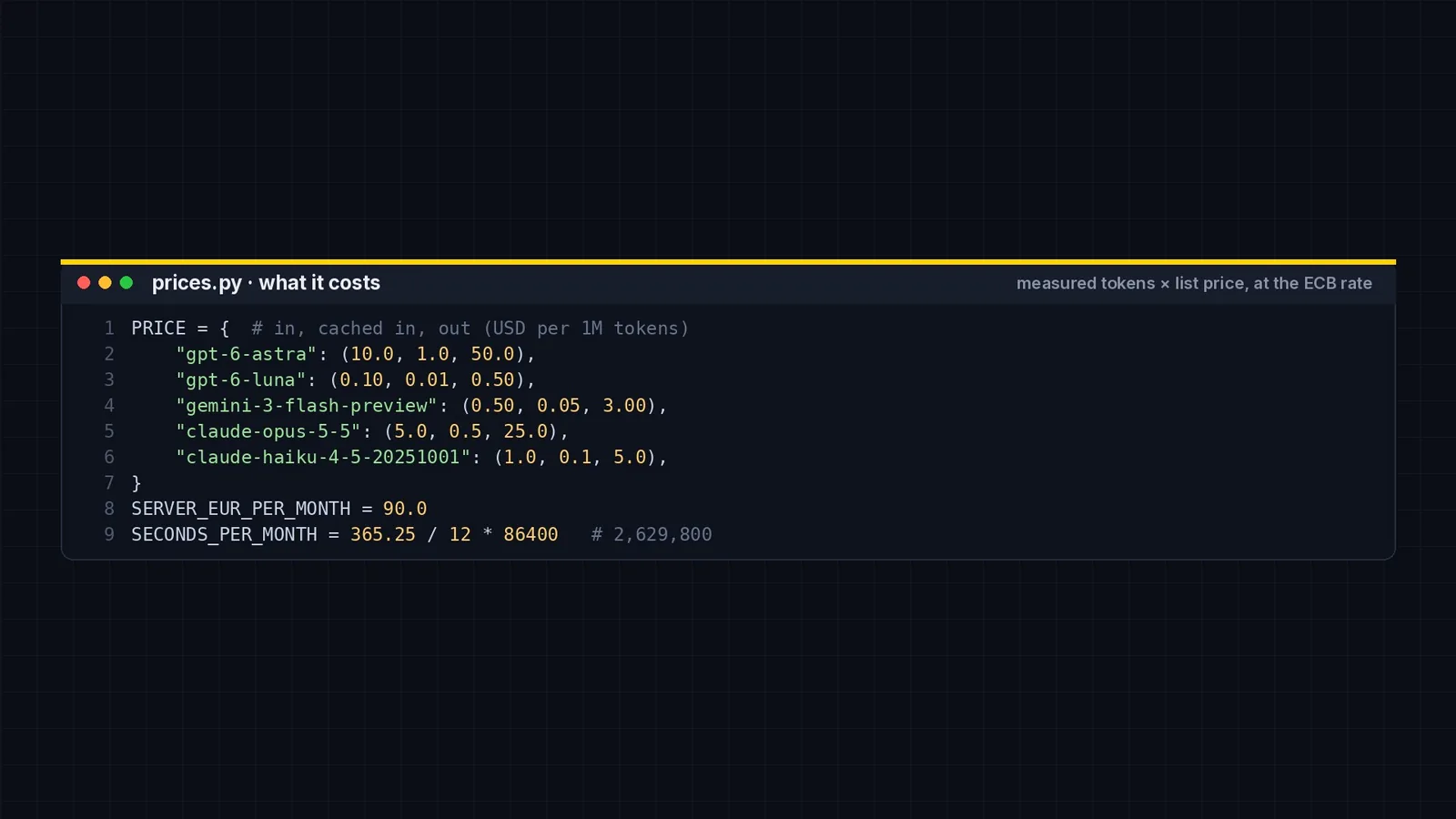Image resolution: width=1456 pixels, height=819 pixels.
Task: Click the string "gpt-6-astra"
Action: 246,354
